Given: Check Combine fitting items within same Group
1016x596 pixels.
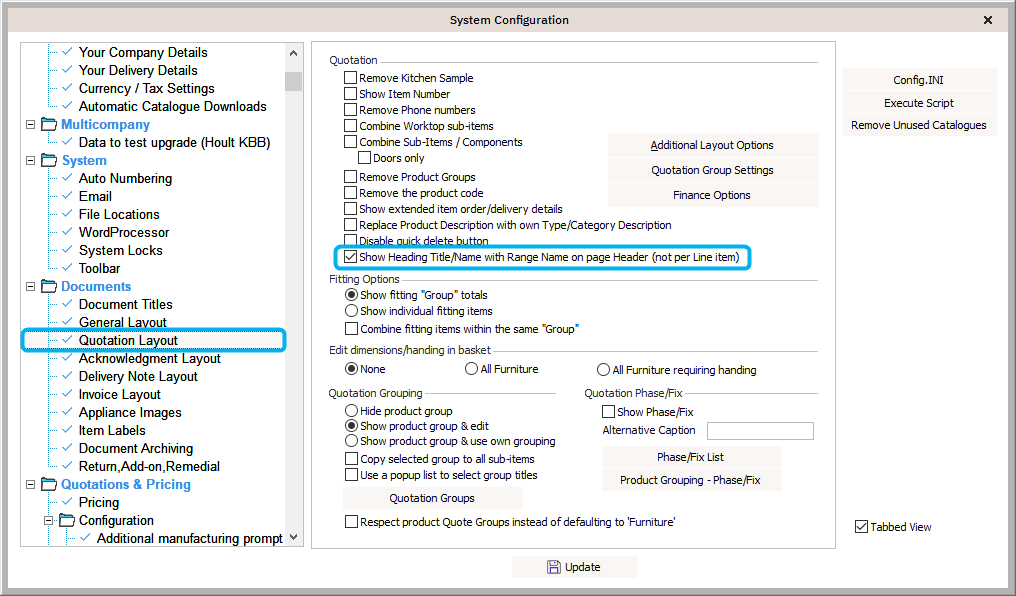Looking at the screenshot, I should (351, 328).
